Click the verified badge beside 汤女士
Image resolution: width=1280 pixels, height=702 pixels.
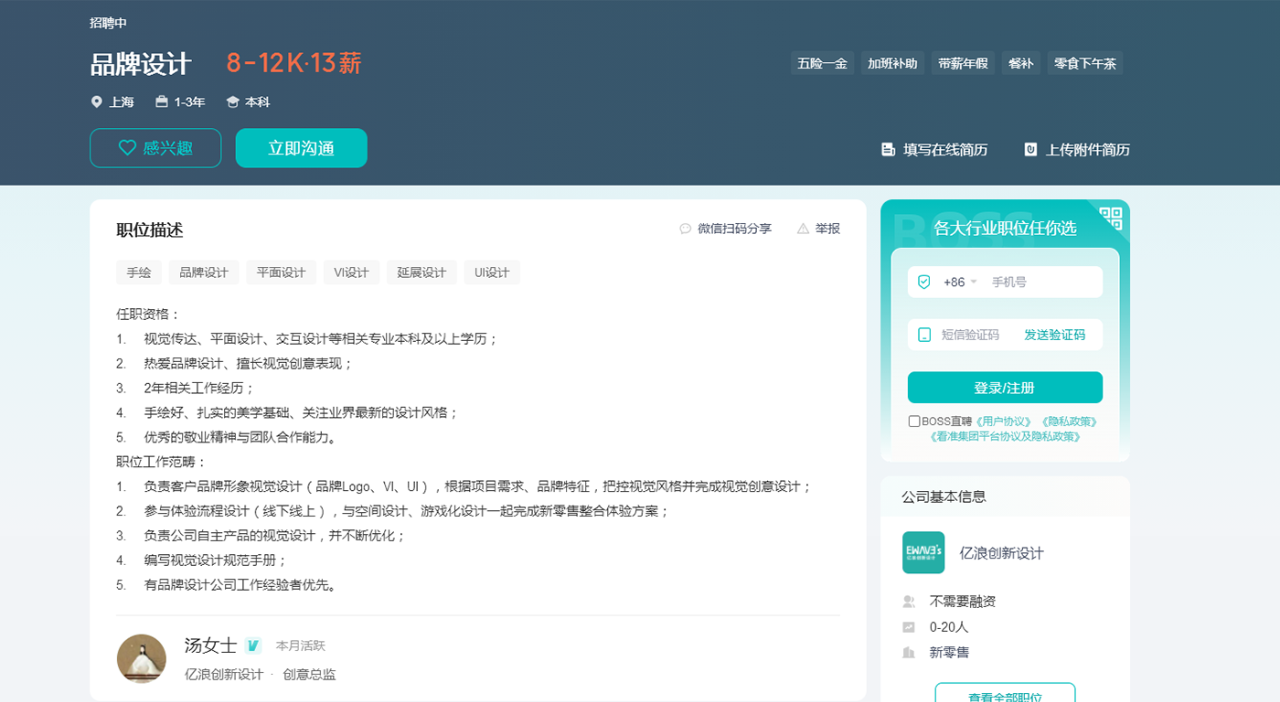[253, 646]
